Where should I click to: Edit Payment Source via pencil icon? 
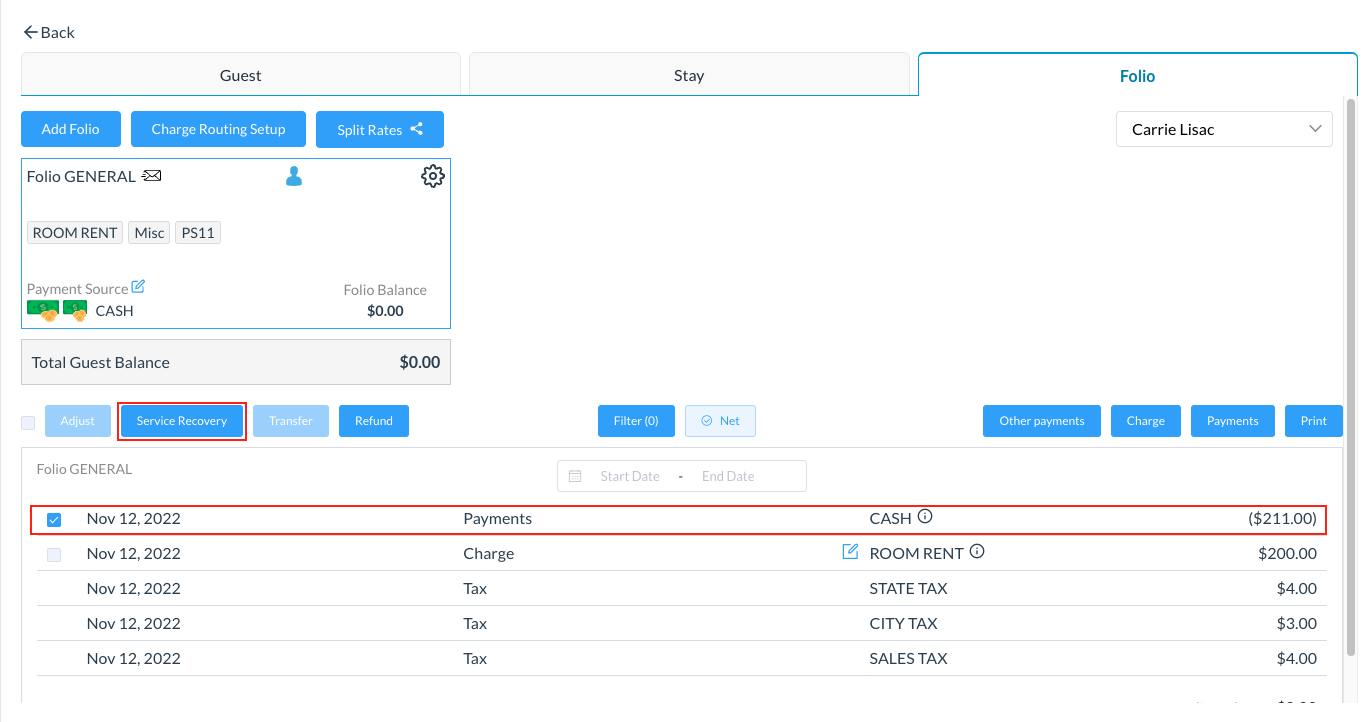click(138, 287)
